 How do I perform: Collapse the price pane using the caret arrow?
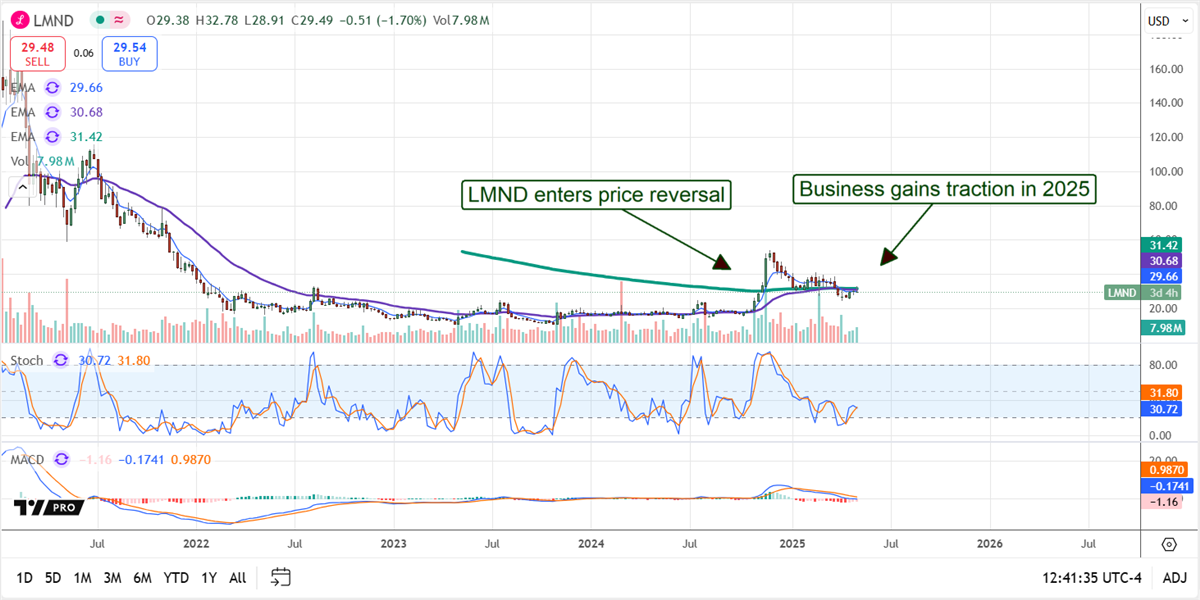coord(21,185)
